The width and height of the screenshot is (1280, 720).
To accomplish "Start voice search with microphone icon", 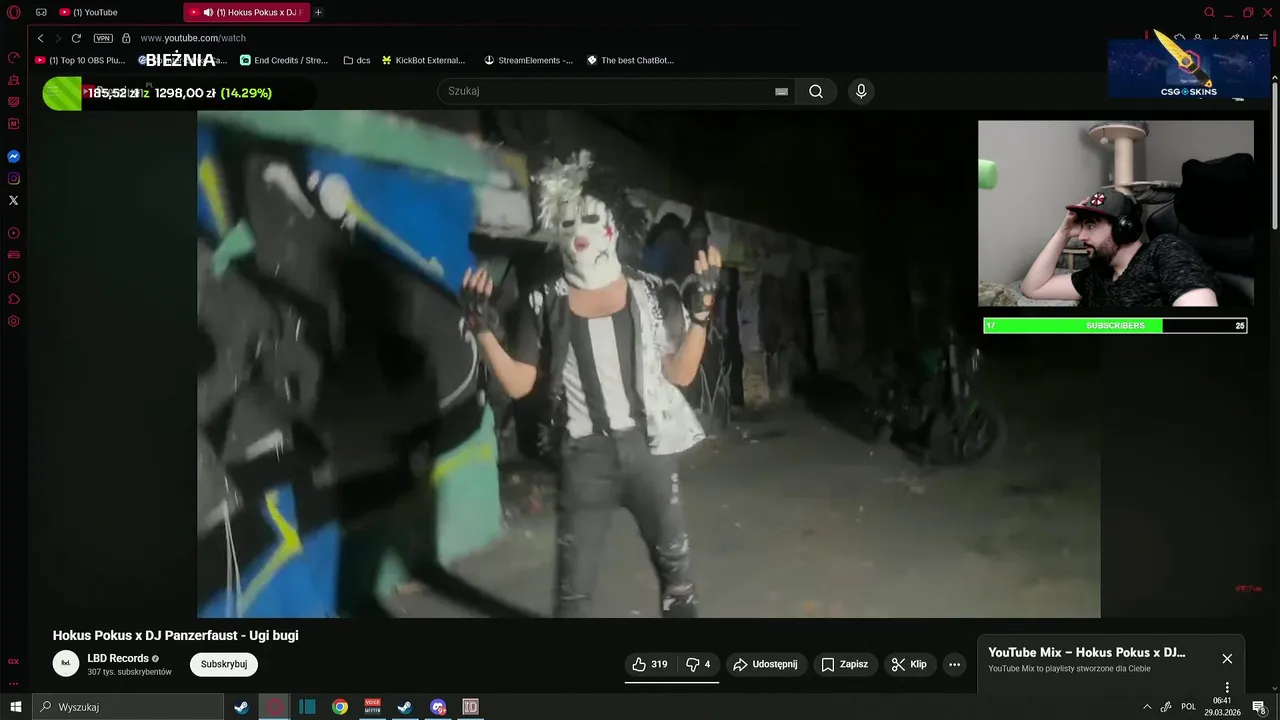I will [861, 91].
